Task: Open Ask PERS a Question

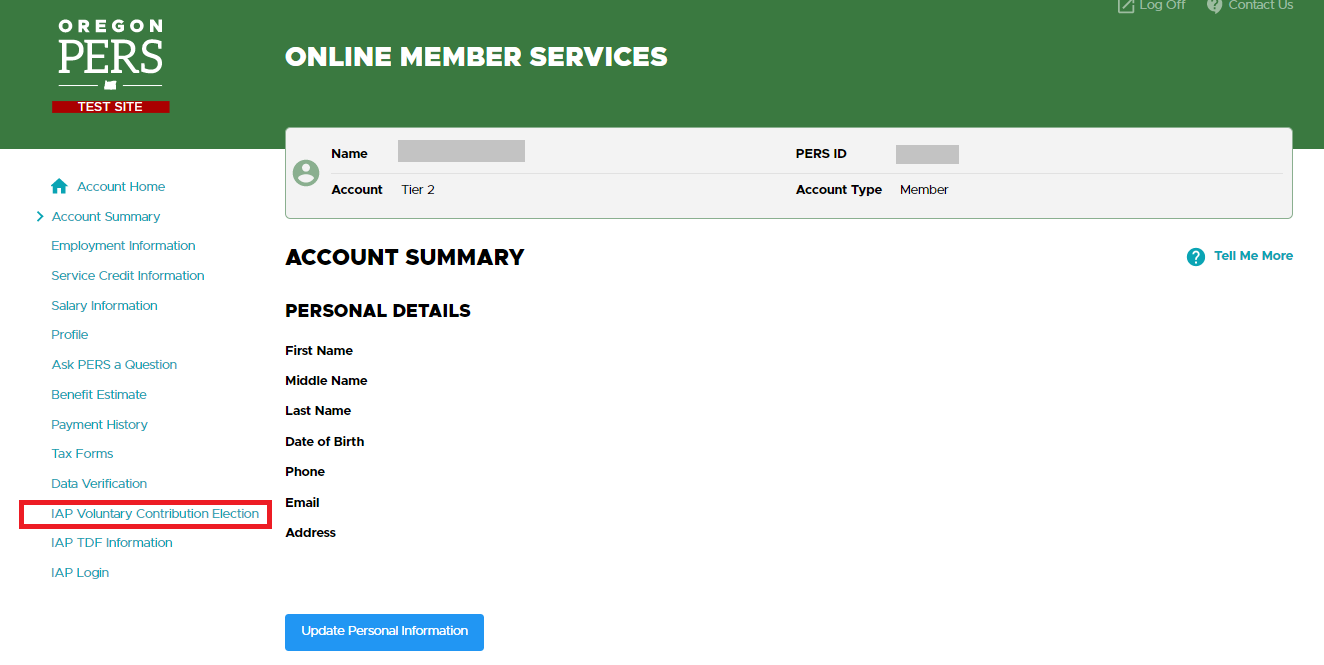Action: [x=114, y=365]
